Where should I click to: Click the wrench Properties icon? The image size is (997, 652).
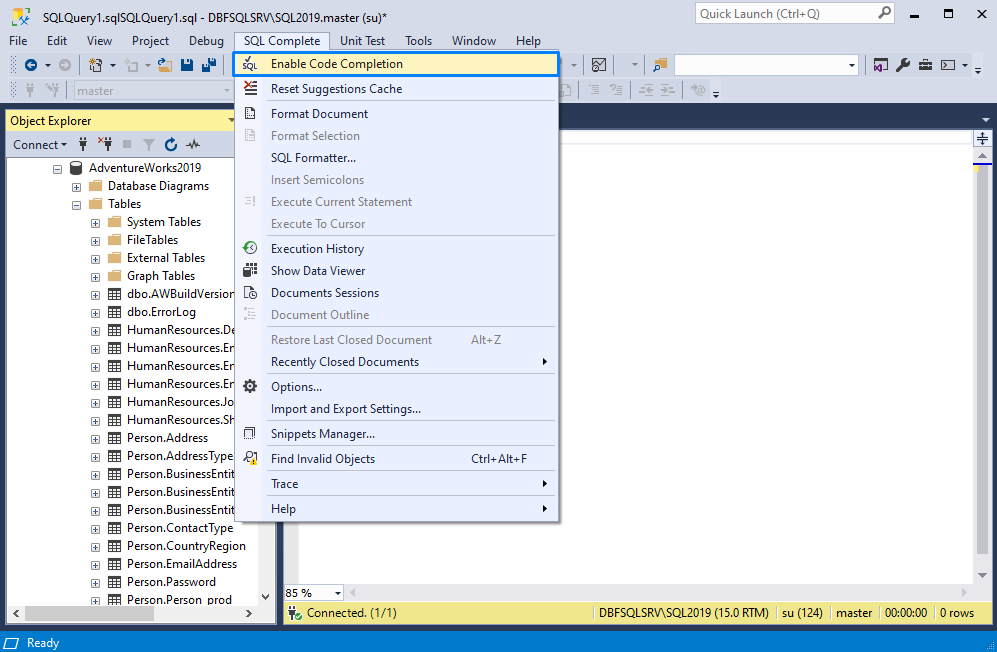[903, 65]
